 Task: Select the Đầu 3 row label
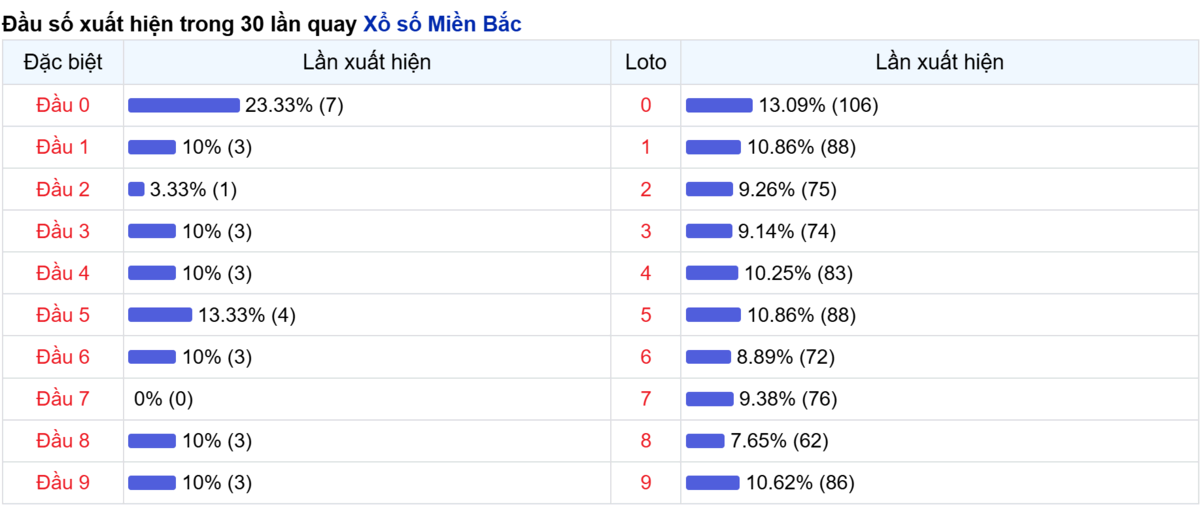pyautogui.click(x=63, y=231)
